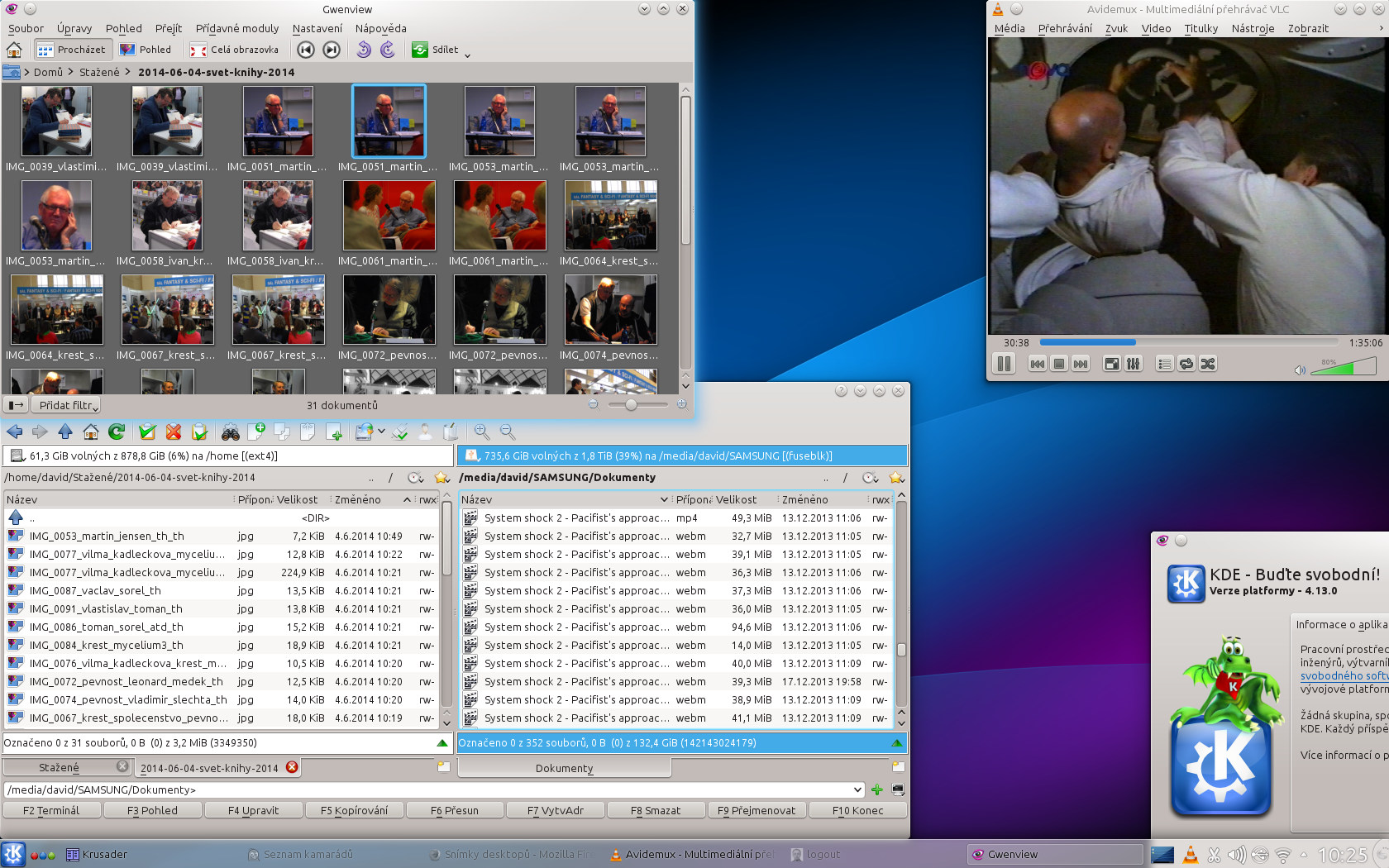Open Nástroje menu in VLC
The image size is (1389, 868).
[1253, 28]
